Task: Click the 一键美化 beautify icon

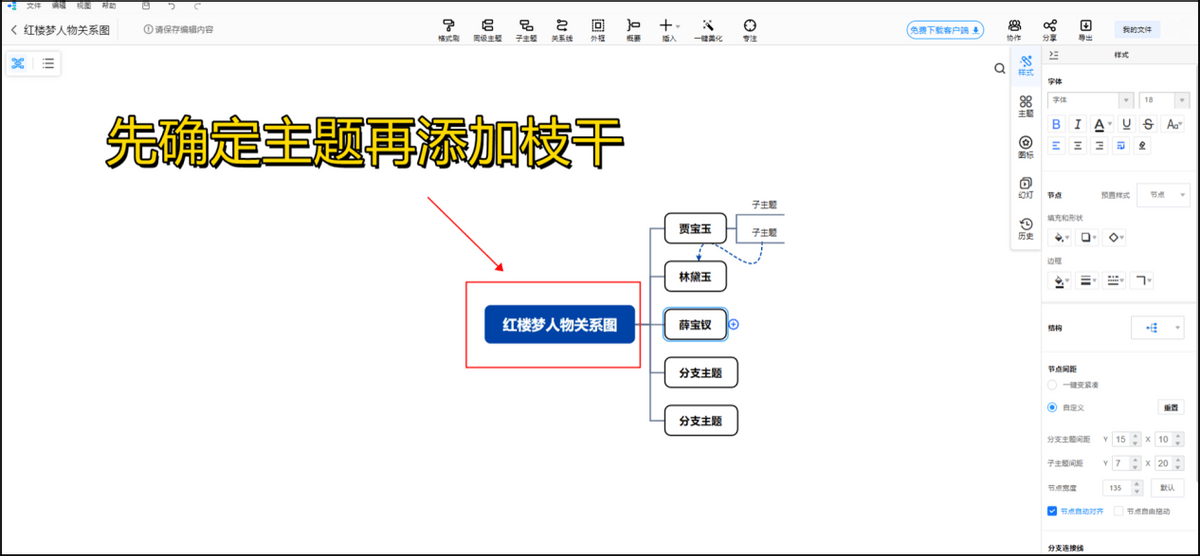Action: (708, 29)
